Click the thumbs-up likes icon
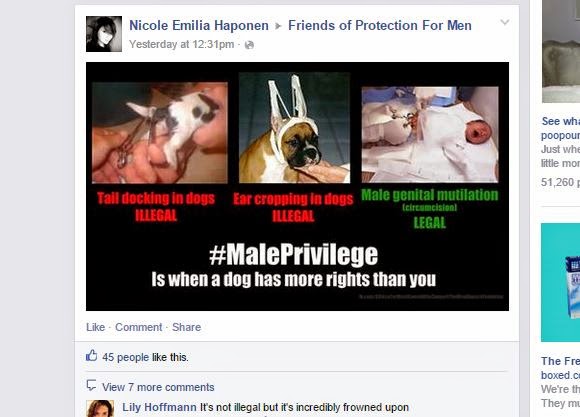This screenshot has width=580, height=417. pos(91,356)
